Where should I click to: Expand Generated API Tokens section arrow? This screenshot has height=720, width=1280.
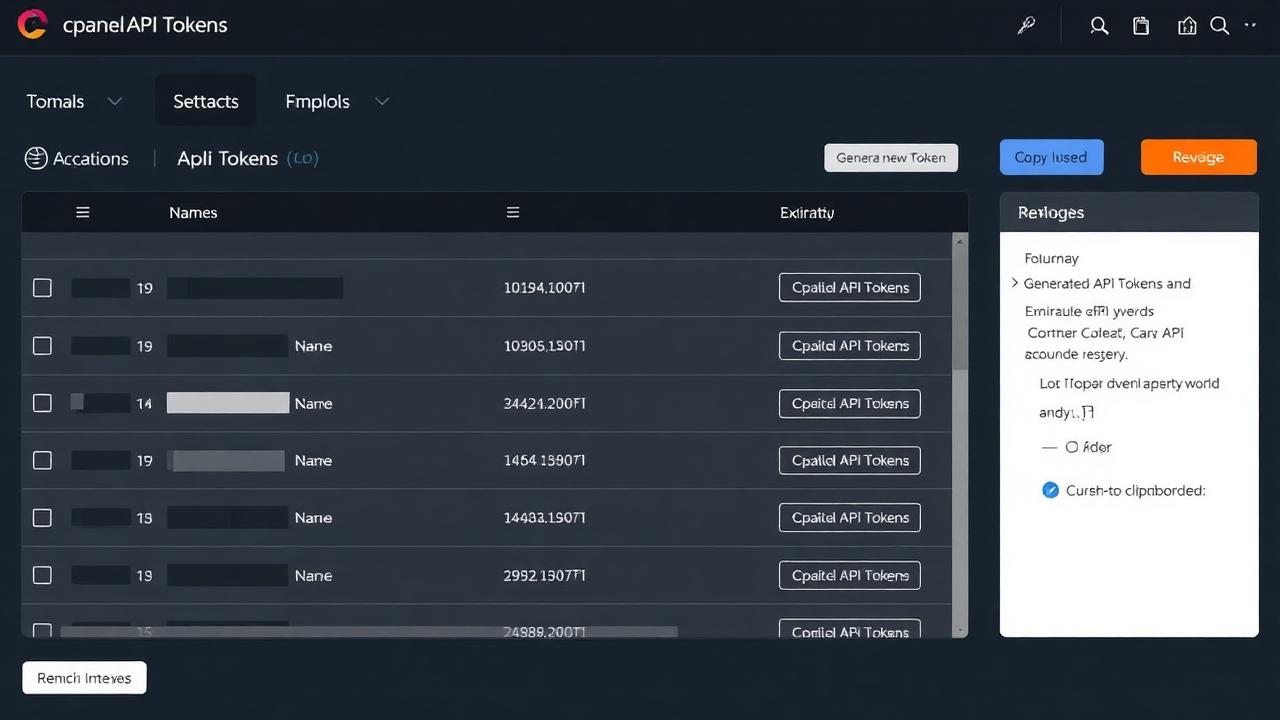[x=1015, y=284]
